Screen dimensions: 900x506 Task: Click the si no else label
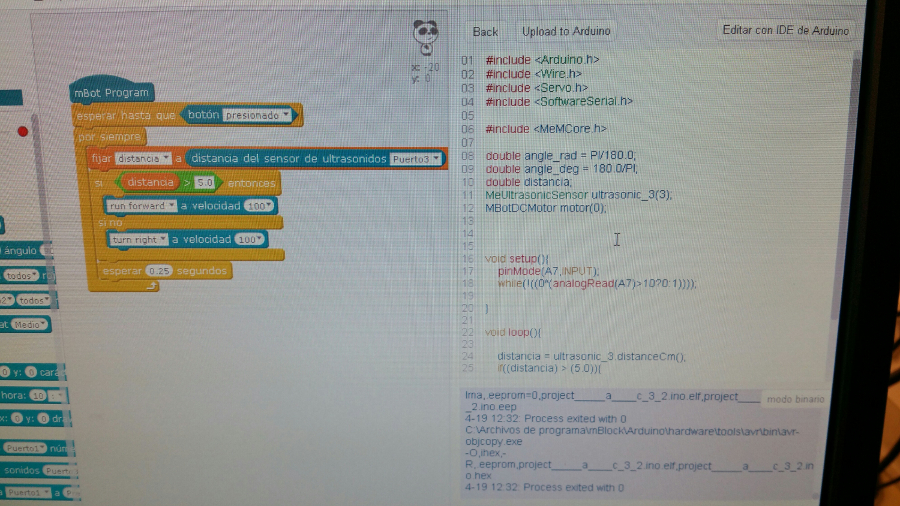point(110,223)
